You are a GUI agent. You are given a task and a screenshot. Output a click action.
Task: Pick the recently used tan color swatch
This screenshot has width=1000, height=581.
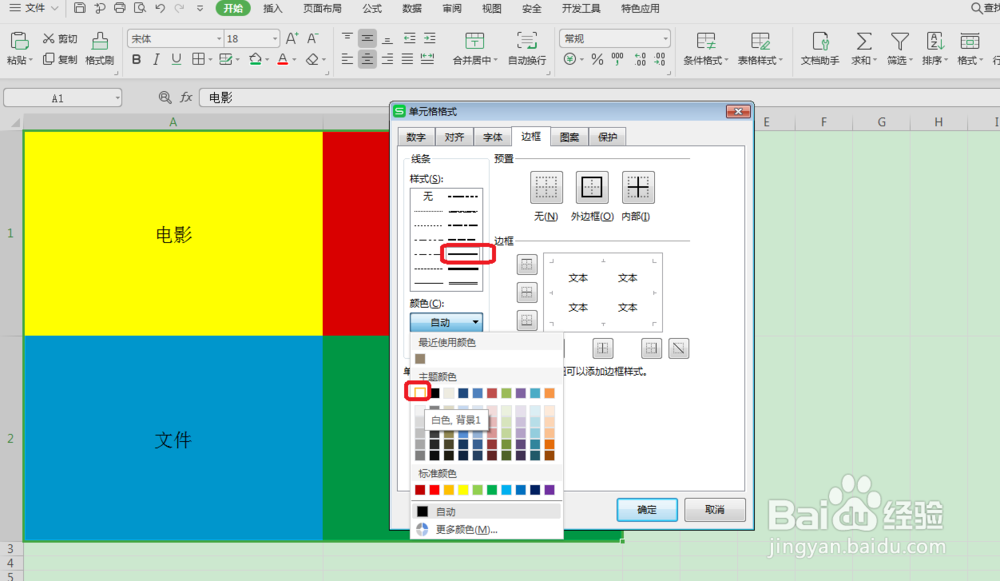(x=420, y=359)
